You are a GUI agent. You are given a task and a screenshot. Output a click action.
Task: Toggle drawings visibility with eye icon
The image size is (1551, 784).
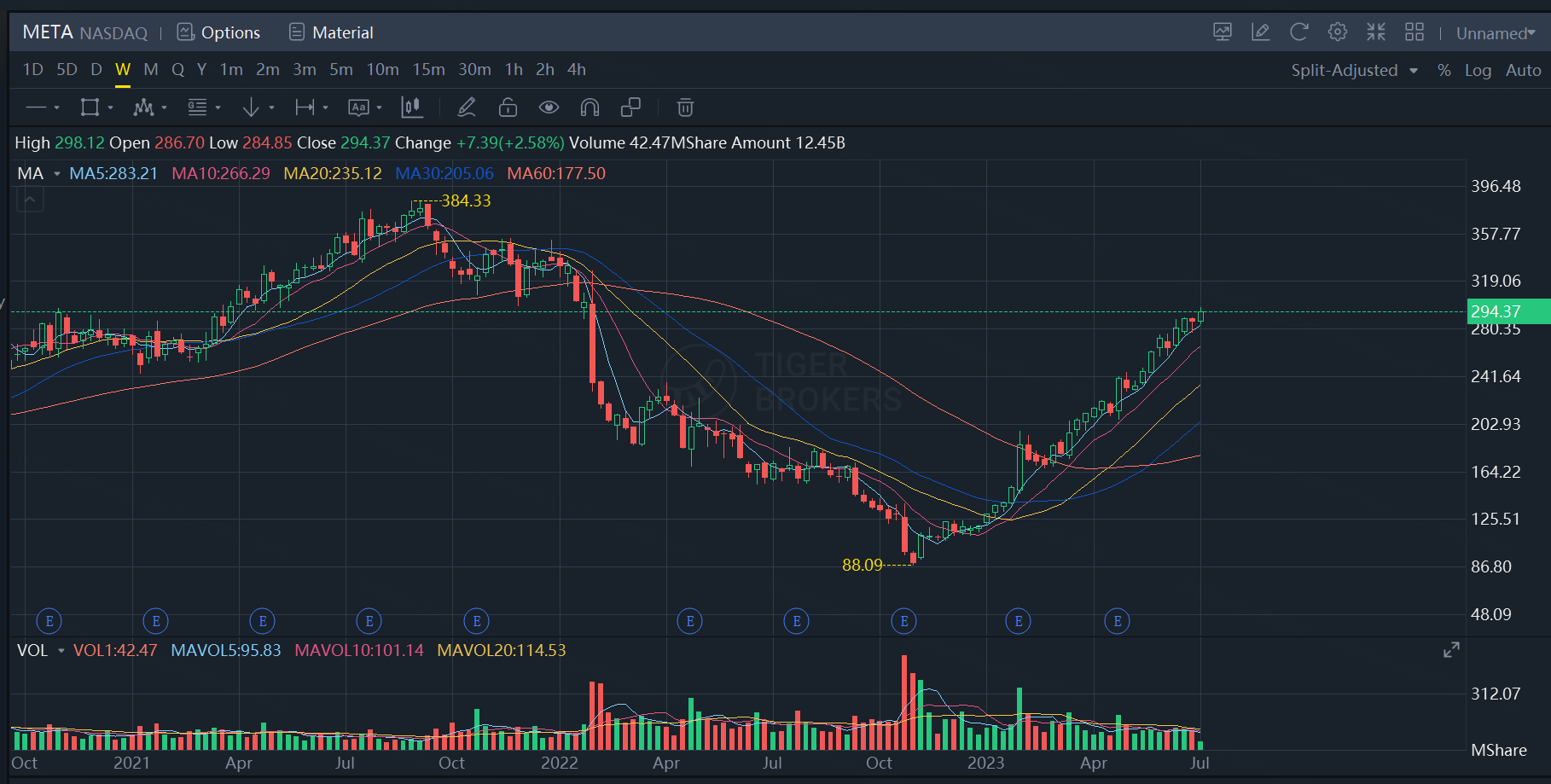[x=549, y=107]
